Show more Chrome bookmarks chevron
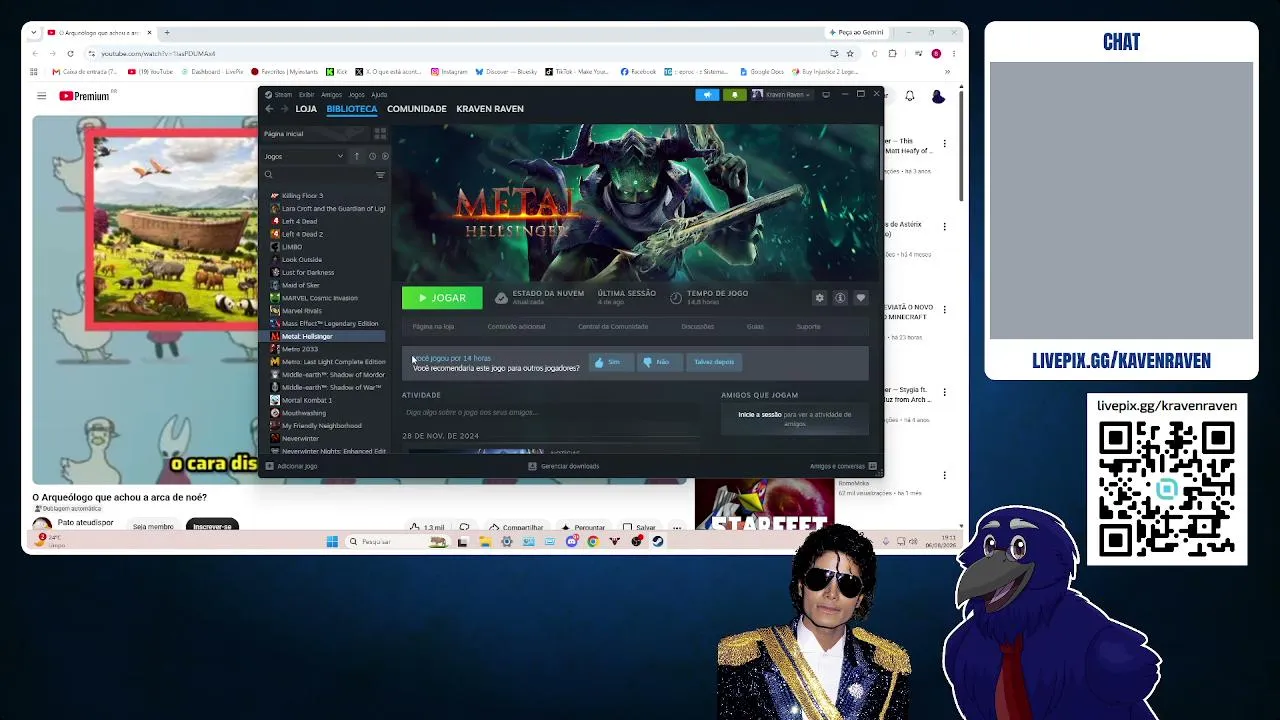 [947, 72]
